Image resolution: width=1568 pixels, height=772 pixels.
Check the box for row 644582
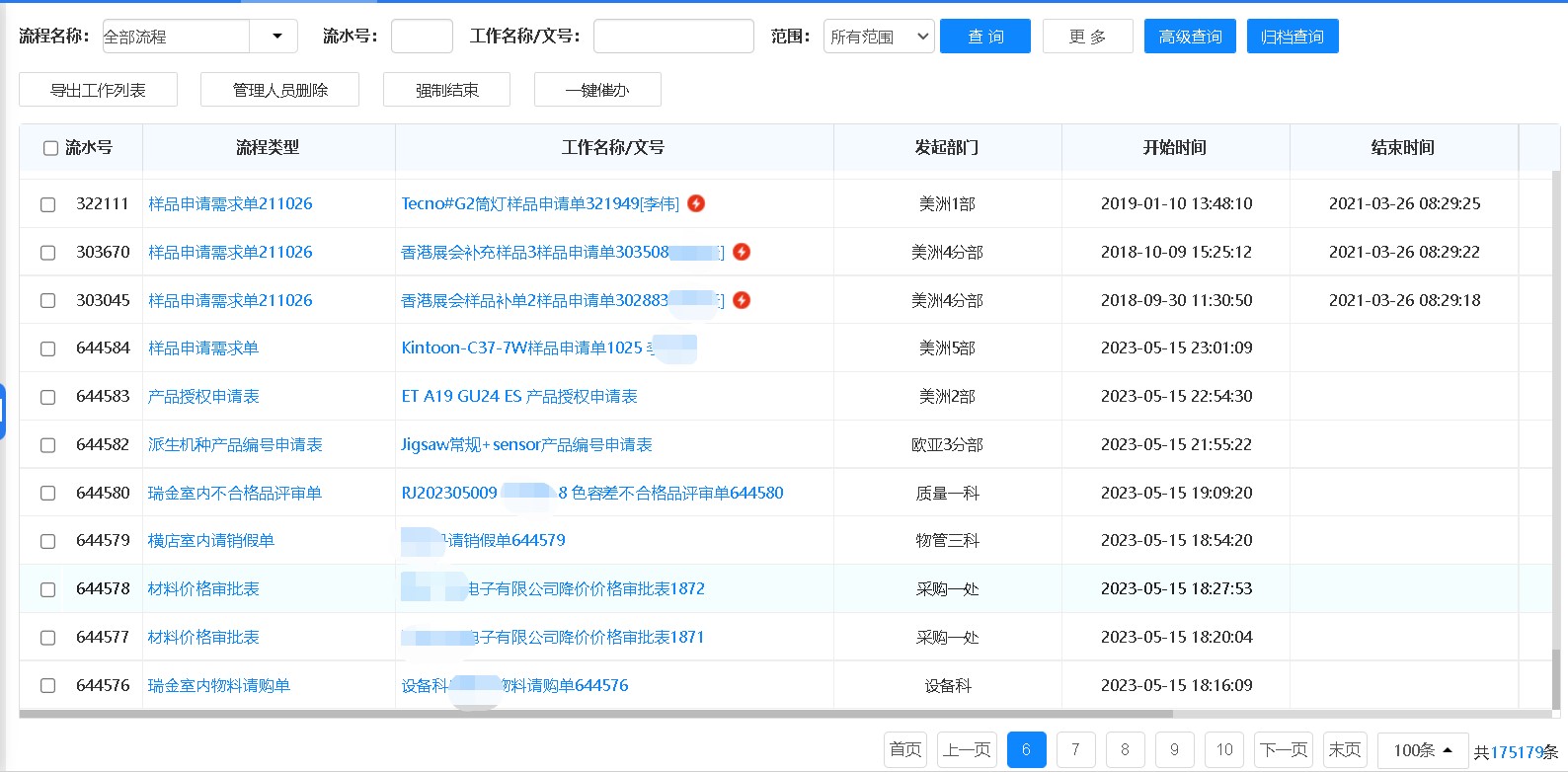coord(47,445)
